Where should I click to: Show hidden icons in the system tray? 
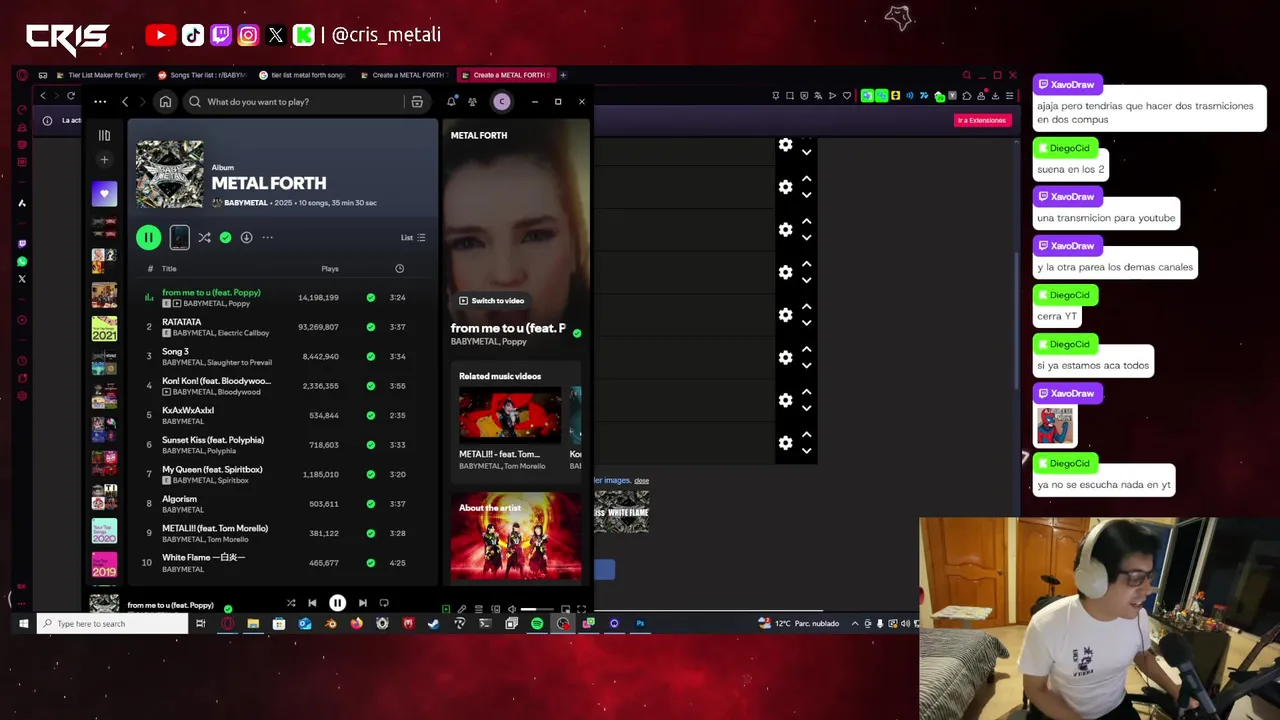tap(855, 624)
